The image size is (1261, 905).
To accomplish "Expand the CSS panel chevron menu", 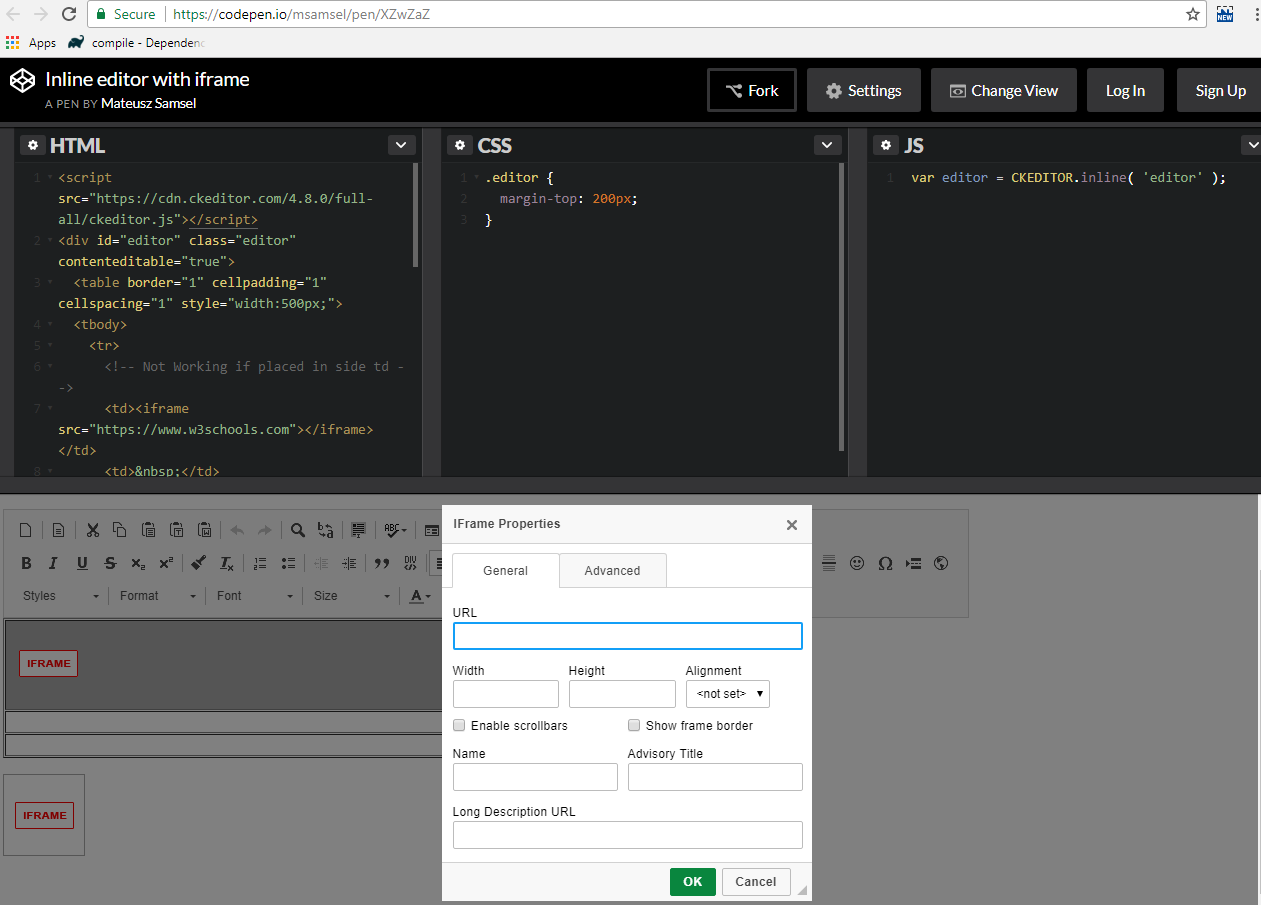I will click(828, 145).
